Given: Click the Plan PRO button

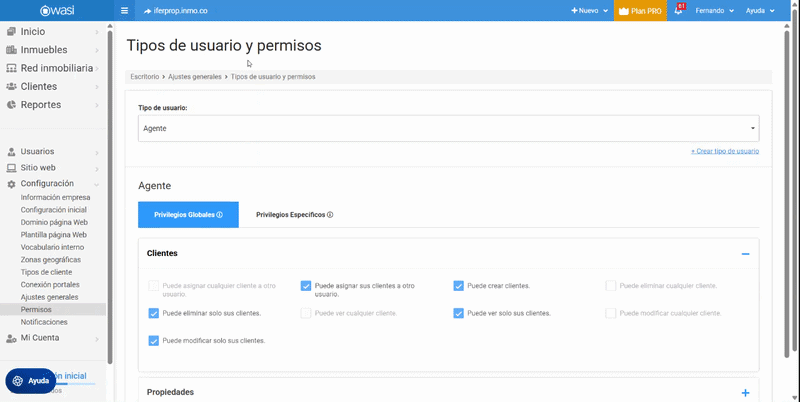Looking at the screenshot, I should (x=640, y=11).
